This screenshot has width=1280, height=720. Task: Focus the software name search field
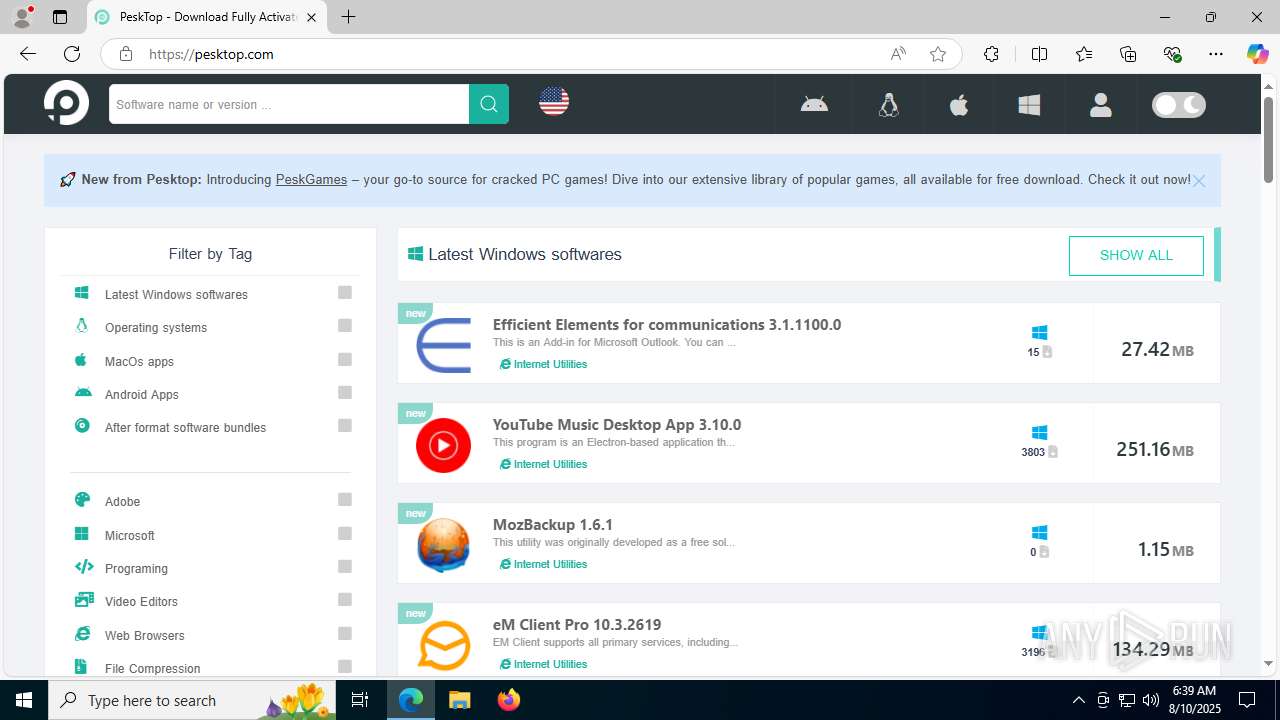pos(289,104)
